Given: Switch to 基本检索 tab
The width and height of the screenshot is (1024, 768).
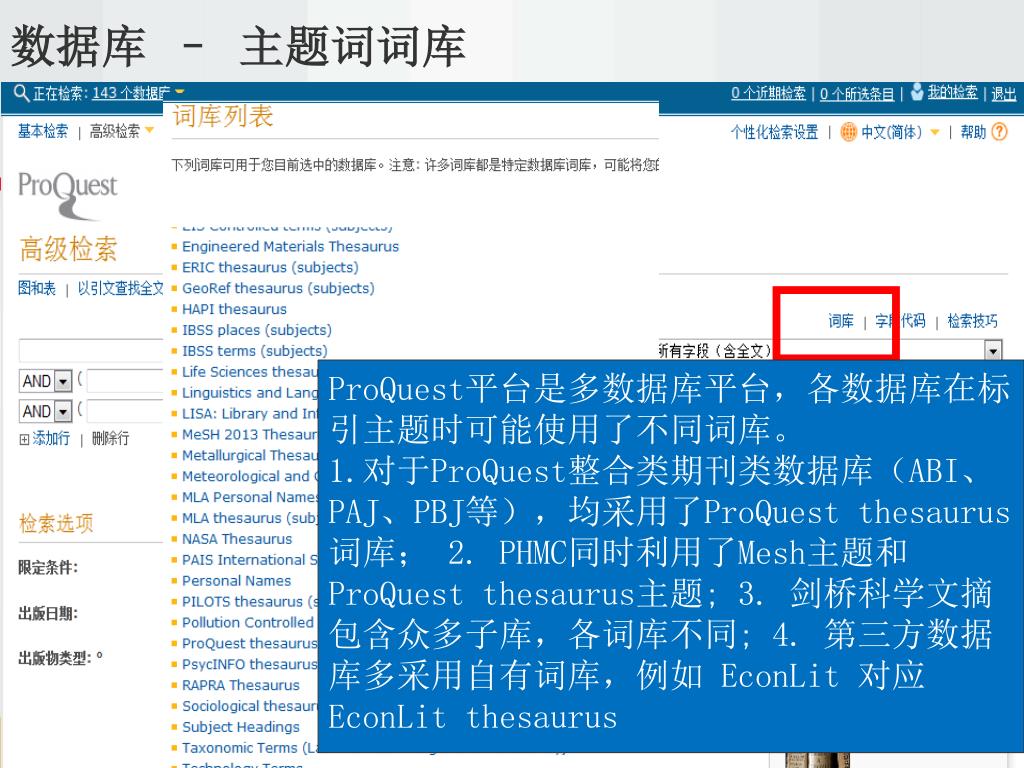Looking at the screenshot, I should click(x=42, y=131).
